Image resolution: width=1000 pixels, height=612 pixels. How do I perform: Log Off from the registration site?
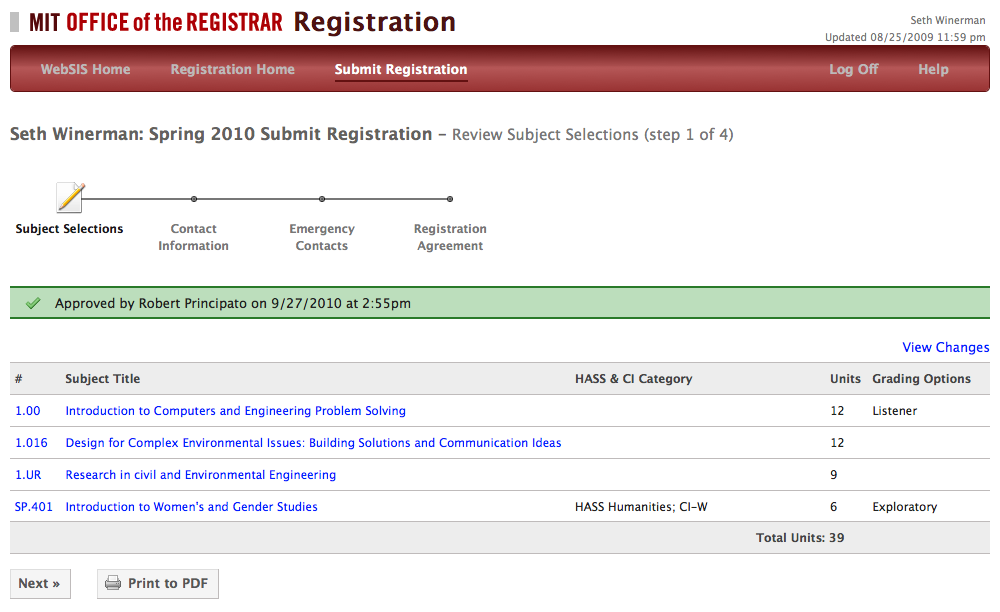click(853, 69)
